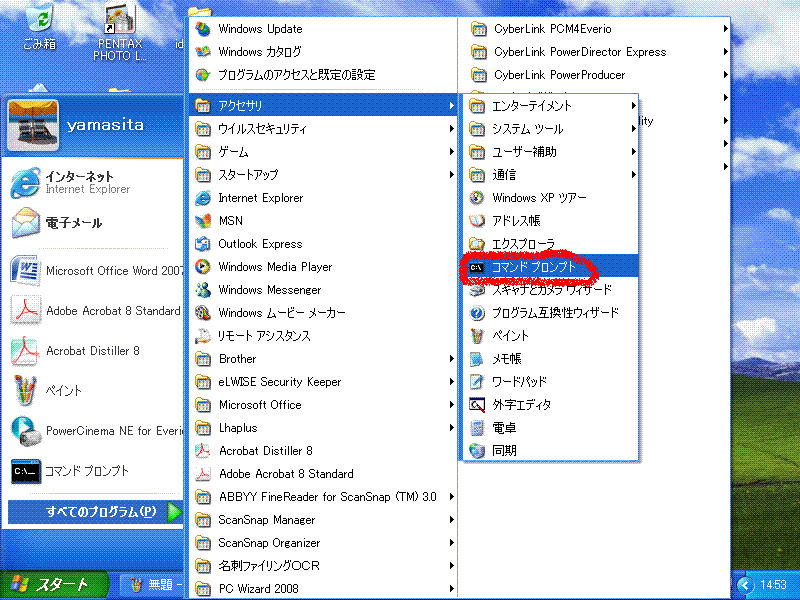The height and width of the screenshot is (600, 800).
Task: Expand Microsoft Office program group
Action: point(323,405)
